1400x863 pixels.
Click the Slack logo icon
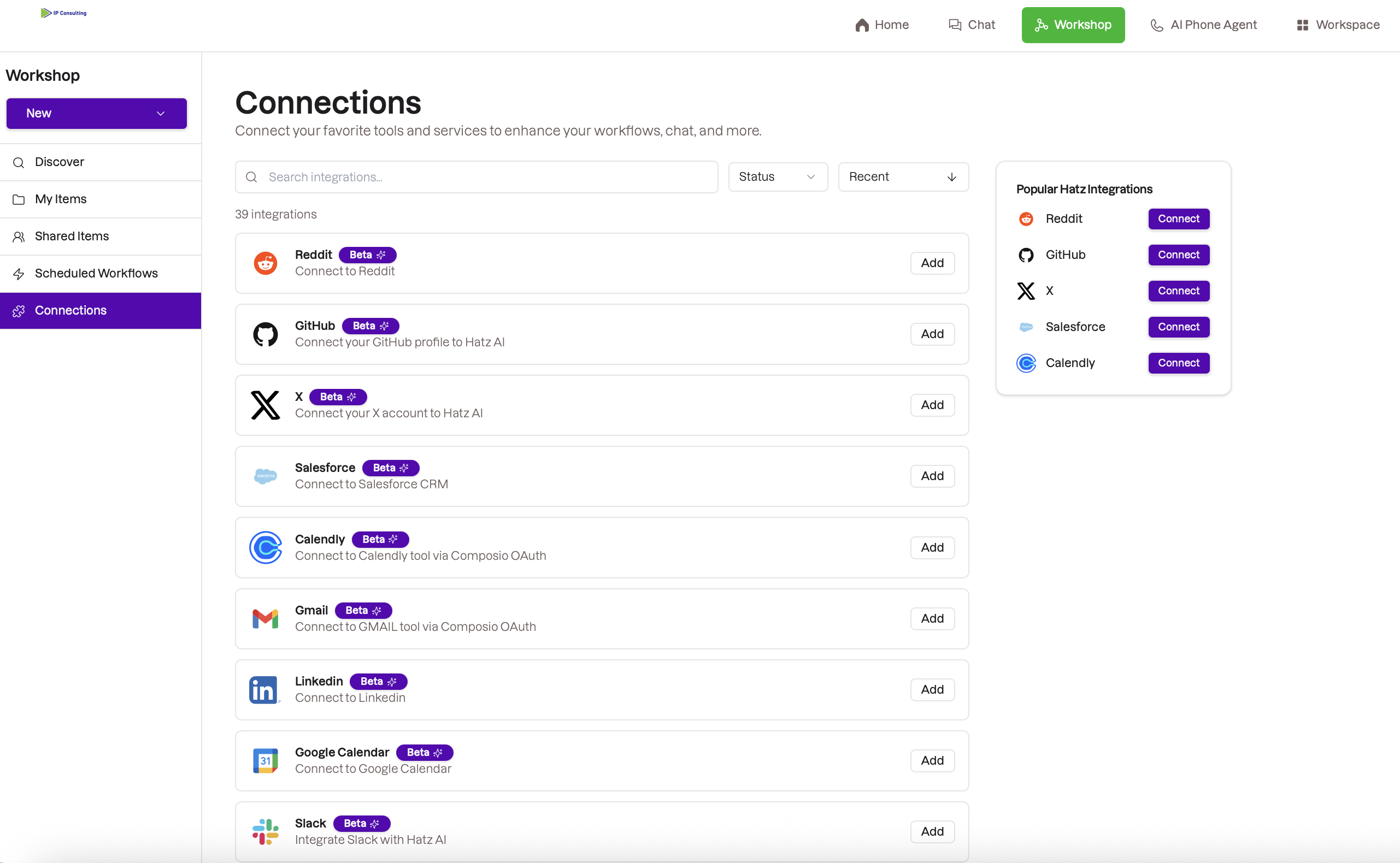pos(266,832)
